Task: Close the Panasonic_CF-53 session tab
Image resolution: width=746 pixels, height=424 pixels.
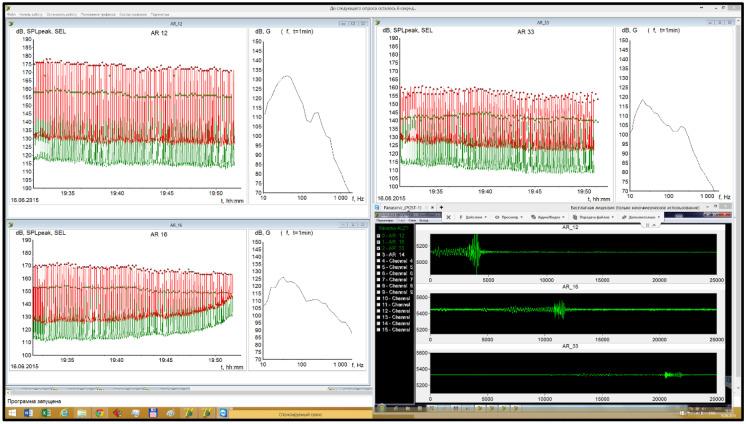Action: 431,206
